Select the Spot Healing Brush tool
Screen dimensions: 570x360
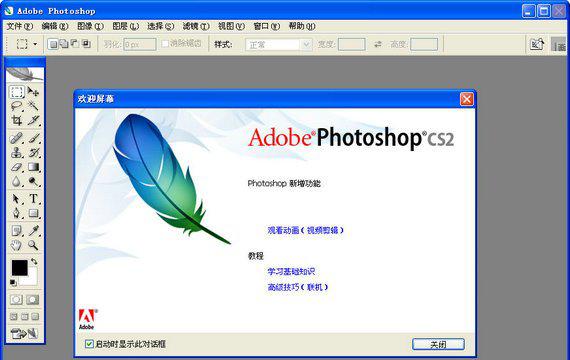tap(17, 138)
